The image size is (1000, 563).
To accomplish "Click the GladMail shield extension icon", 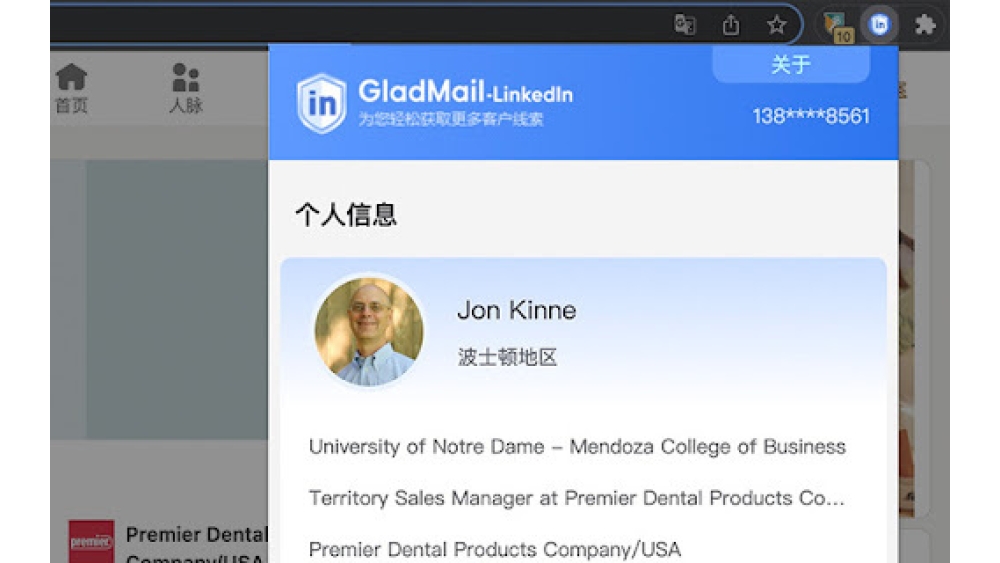I will pyautogui.click(x=879, y=24).
